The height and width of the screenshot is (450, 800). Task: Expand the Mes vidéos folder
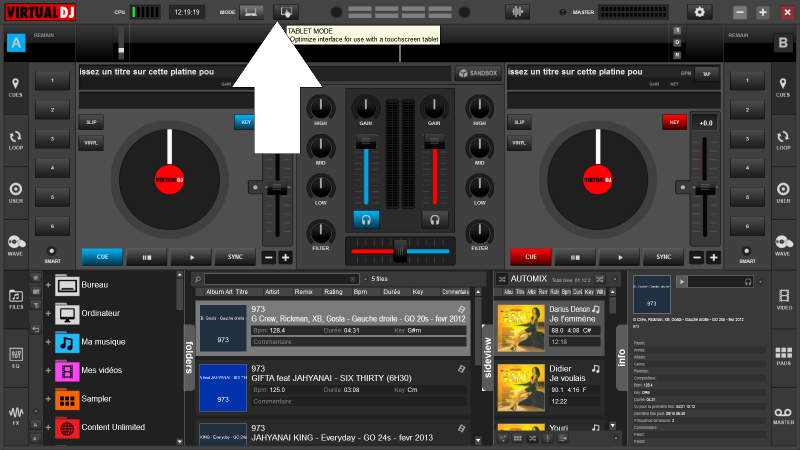tap(48, 371)
